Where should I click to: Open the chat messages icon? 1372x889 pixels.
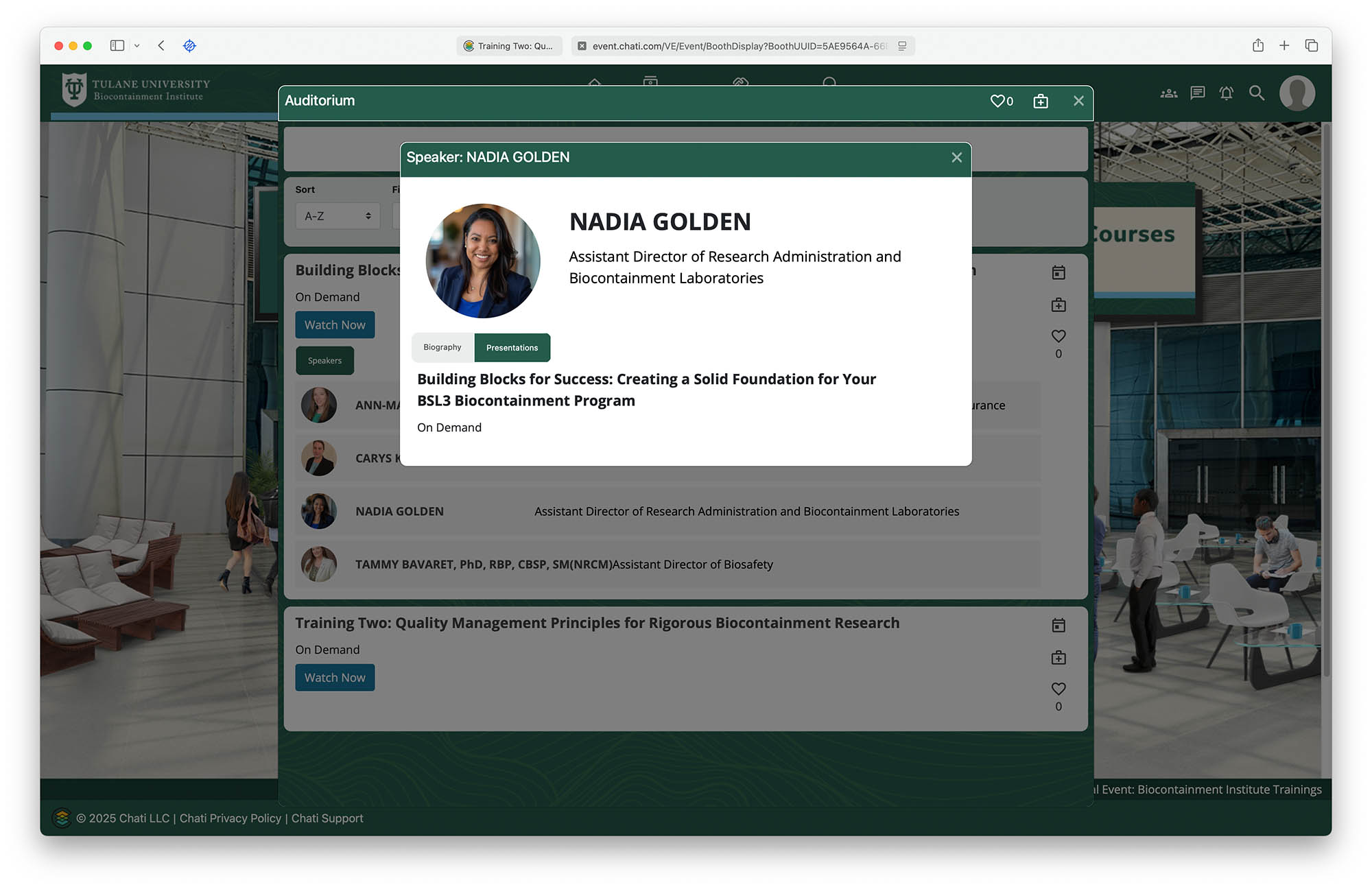[x=1197, y=93]
